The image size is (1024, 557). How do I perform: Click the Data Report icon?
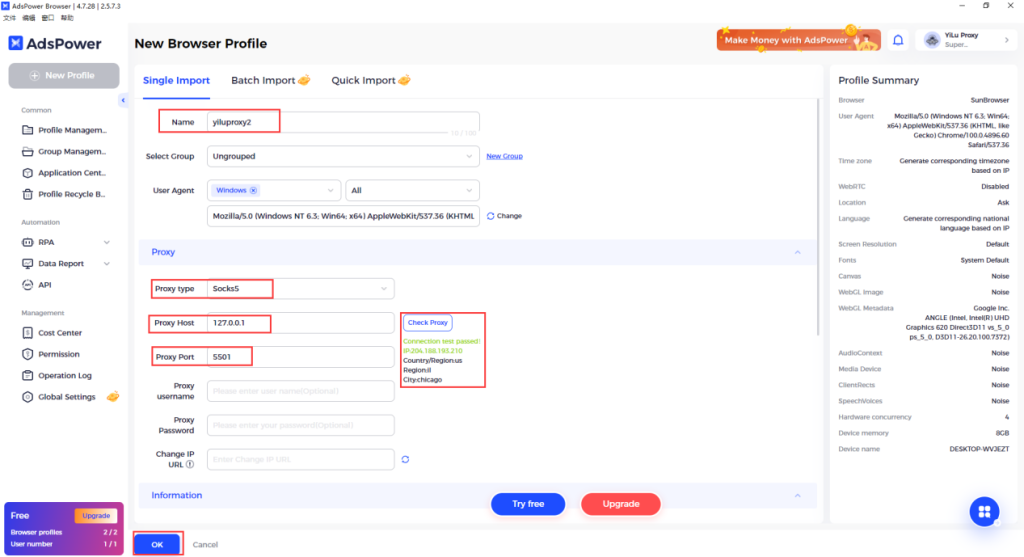[x=27, y=264]
